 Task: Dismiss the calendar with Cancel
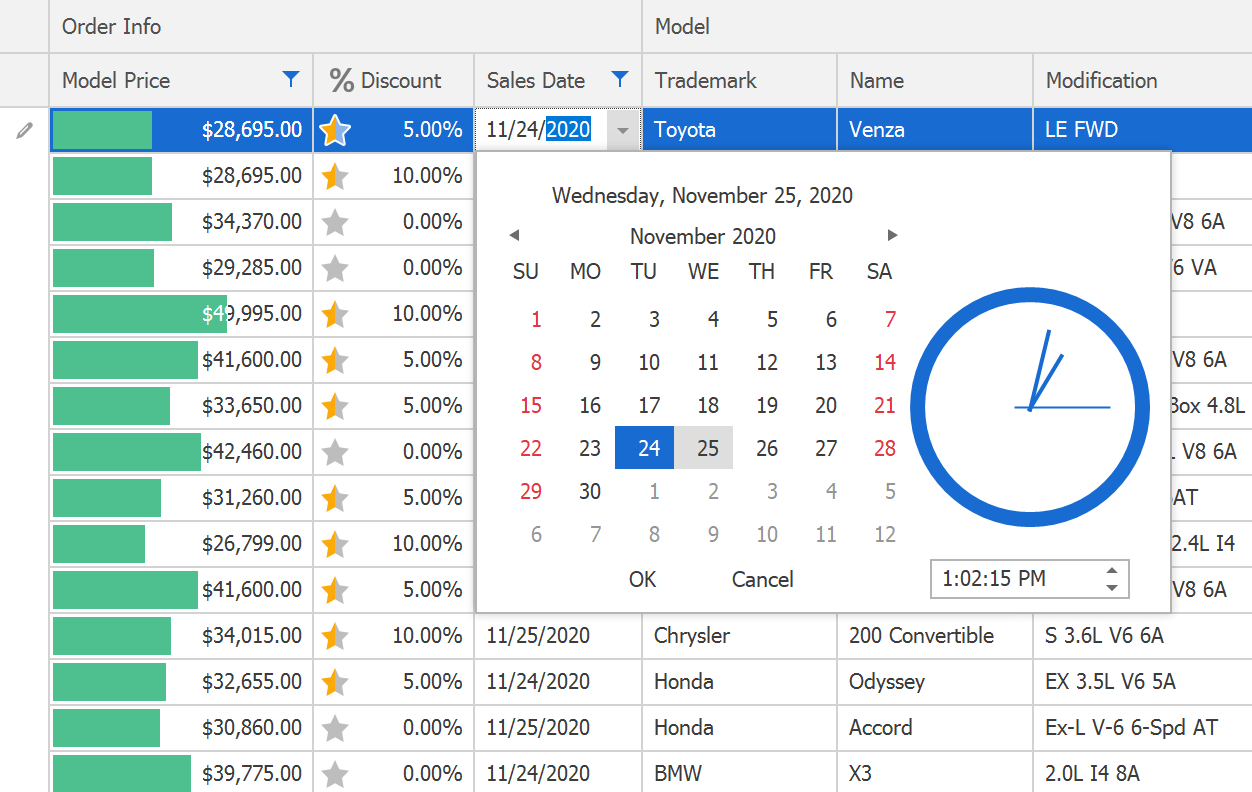tap(762, 579)
